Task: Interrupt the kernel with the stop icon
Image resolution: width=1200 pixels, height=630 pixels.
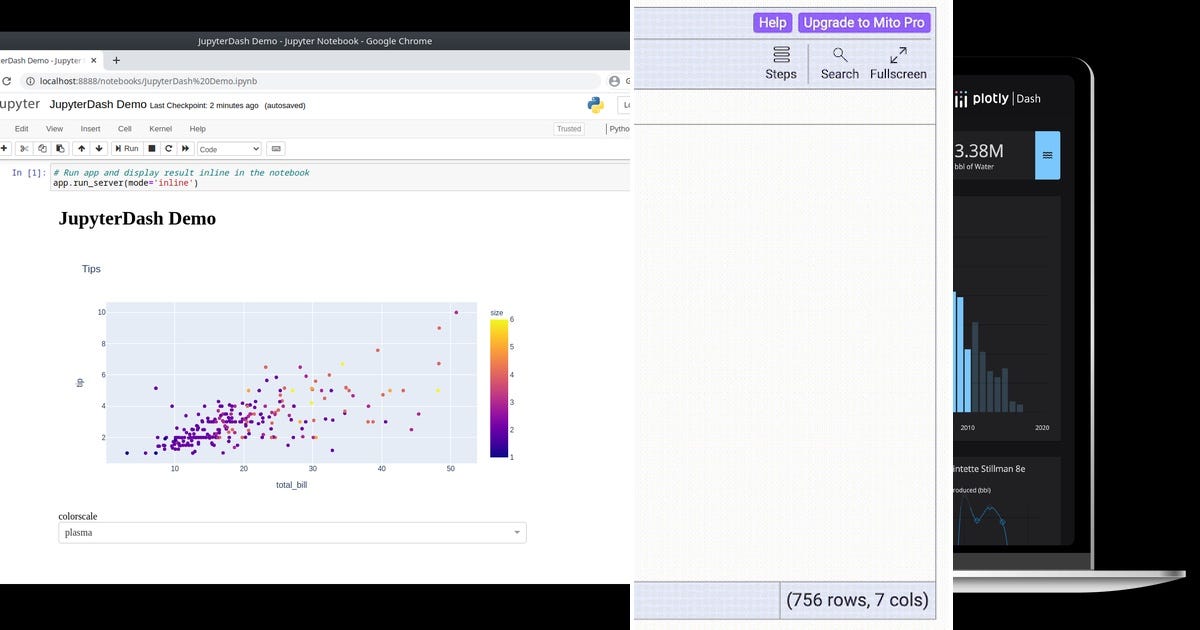Action: [151, 148]
